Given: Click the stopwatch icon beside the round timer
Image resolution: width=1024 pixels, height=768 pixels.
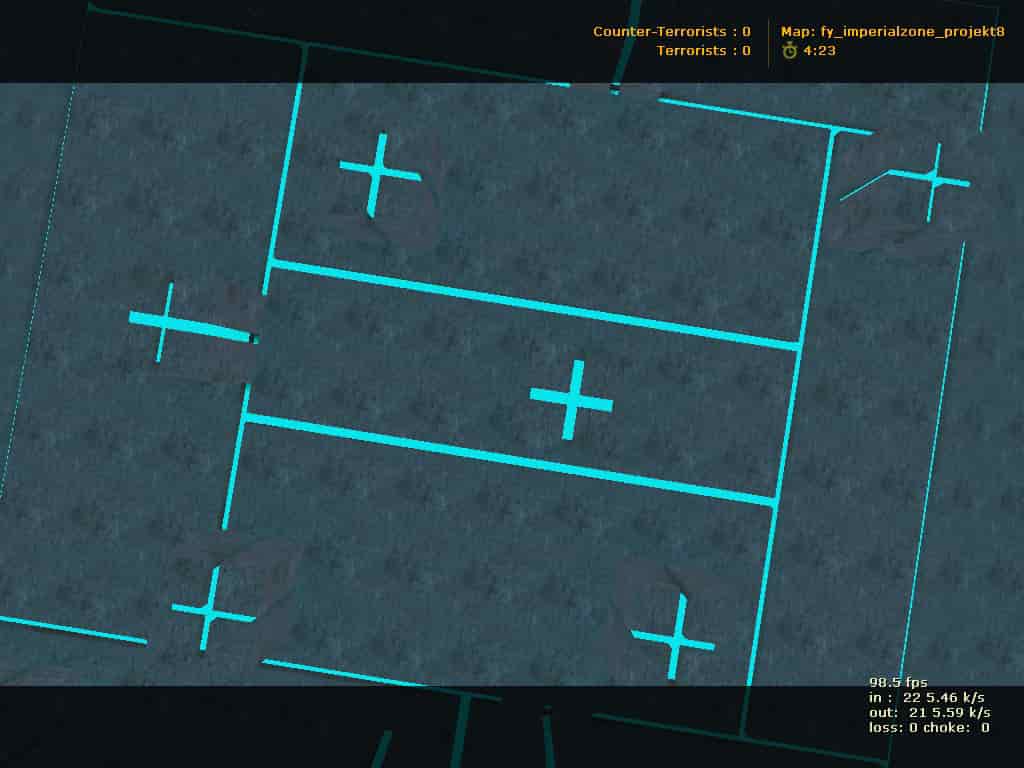Looking at the screenshot, I should [790, 50].
